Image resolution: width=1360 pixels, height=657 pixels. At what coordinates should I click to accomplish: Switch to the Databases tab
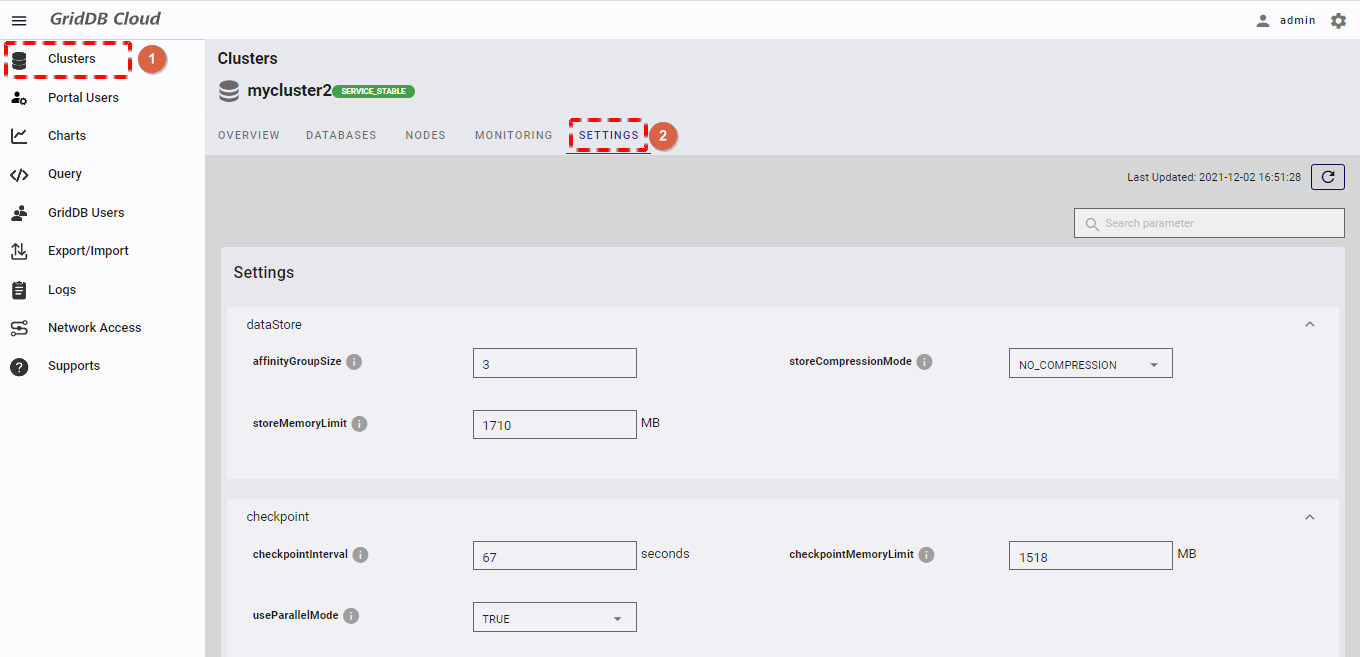[x=341, y=135]
